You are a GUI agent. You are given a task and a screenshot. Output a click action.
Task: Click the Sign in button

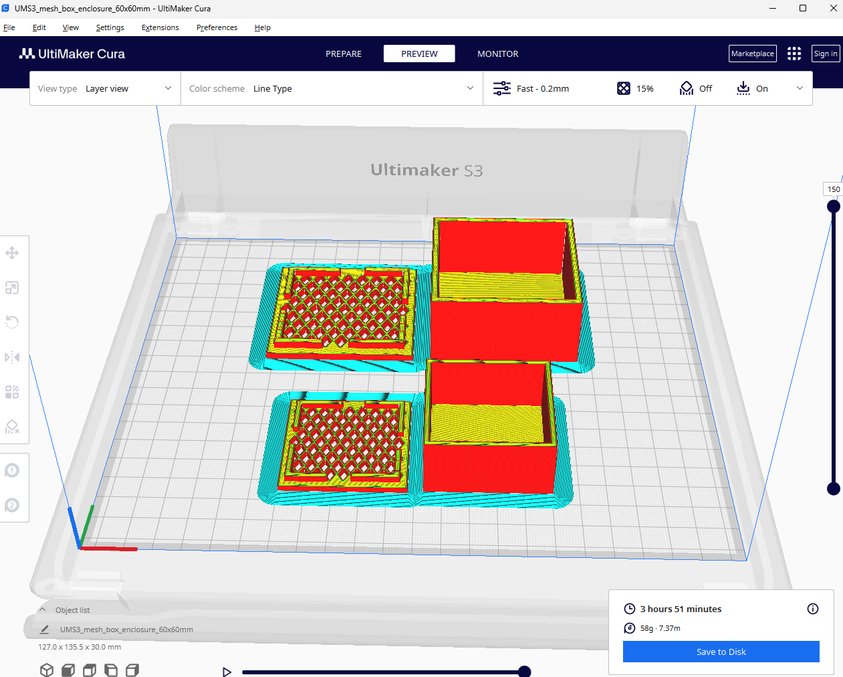(825, 54)
